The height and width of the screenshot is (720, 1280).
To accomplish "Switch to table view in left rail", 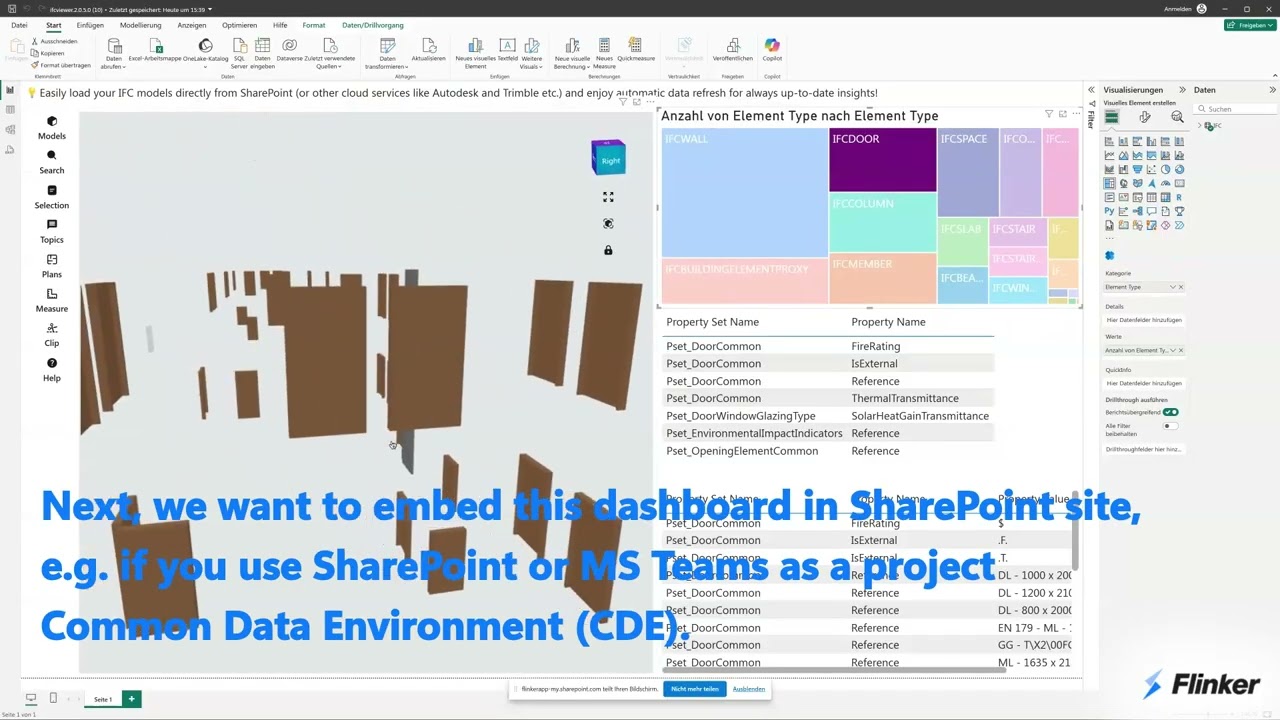I will tap(10, 110).
